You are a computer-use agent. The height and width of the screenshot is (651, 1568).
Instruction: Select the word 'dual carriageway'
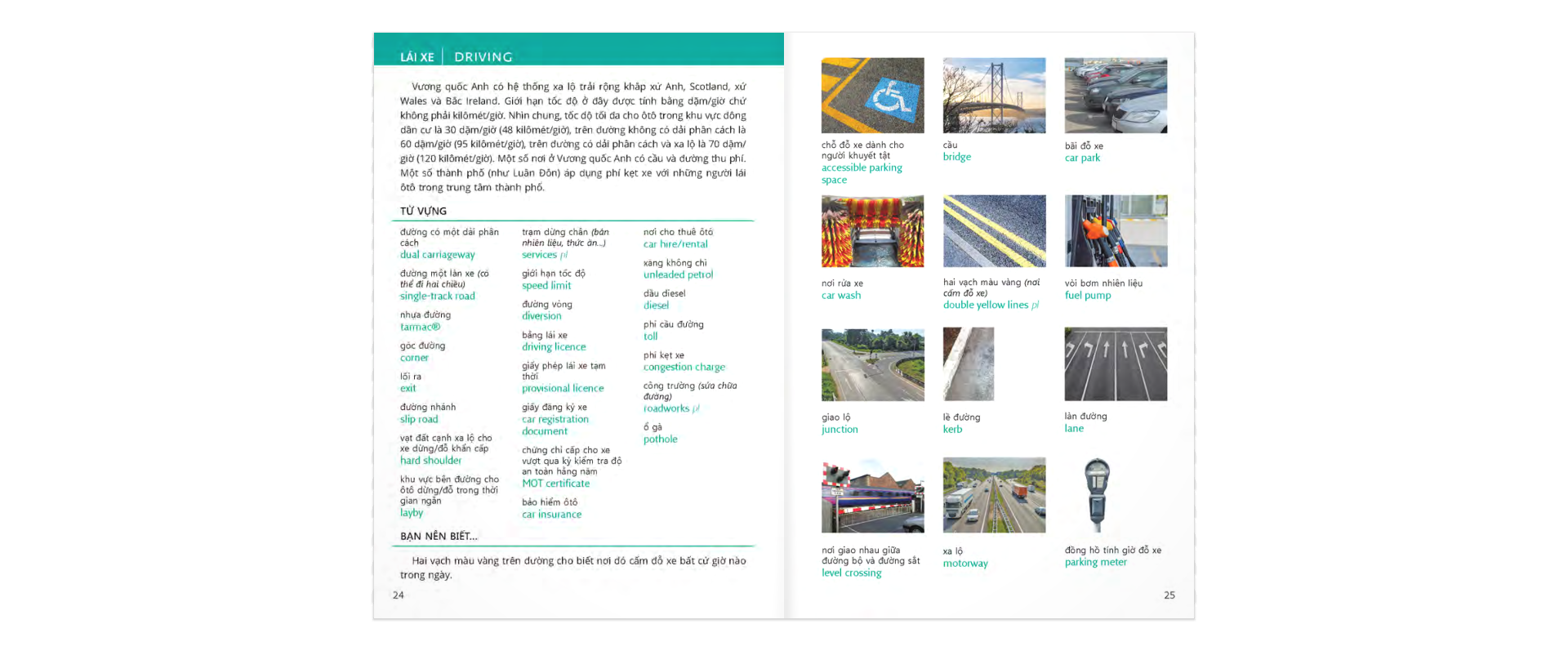pos(437,255)
